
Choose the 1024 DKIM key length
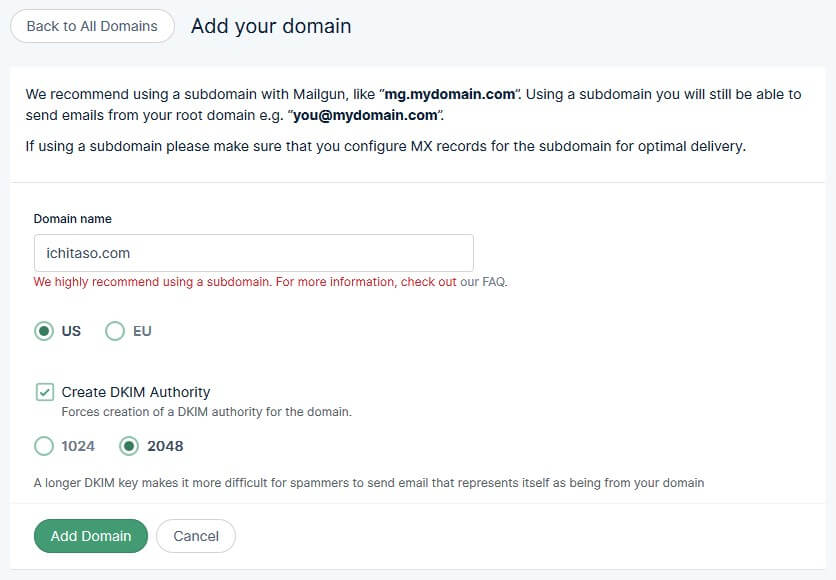point(44,446)
